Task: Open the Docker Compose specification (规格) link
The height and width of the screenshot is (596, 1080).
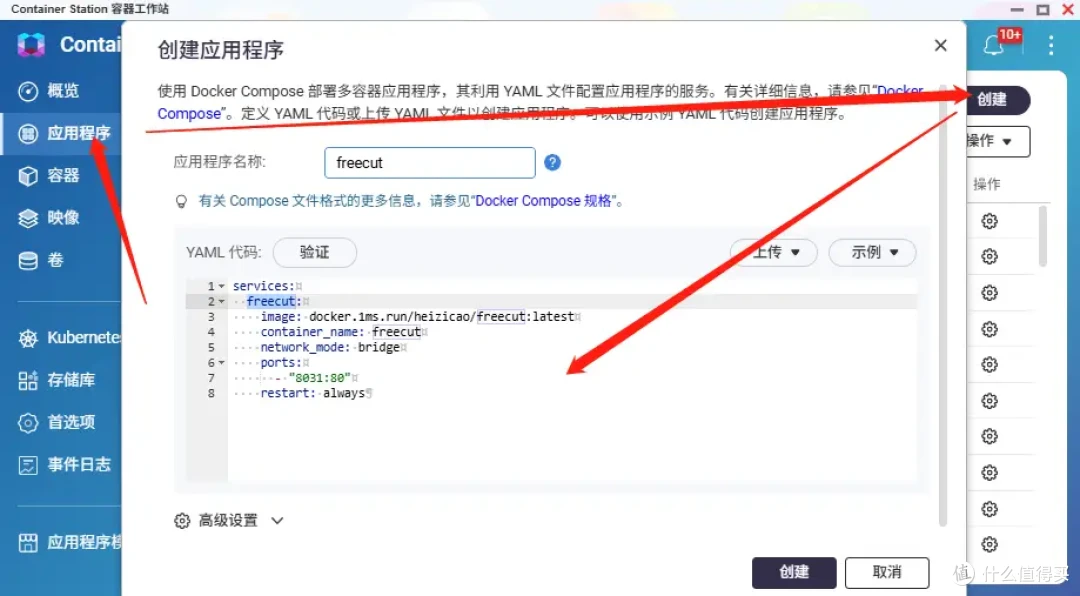Action: click(543, 201)
